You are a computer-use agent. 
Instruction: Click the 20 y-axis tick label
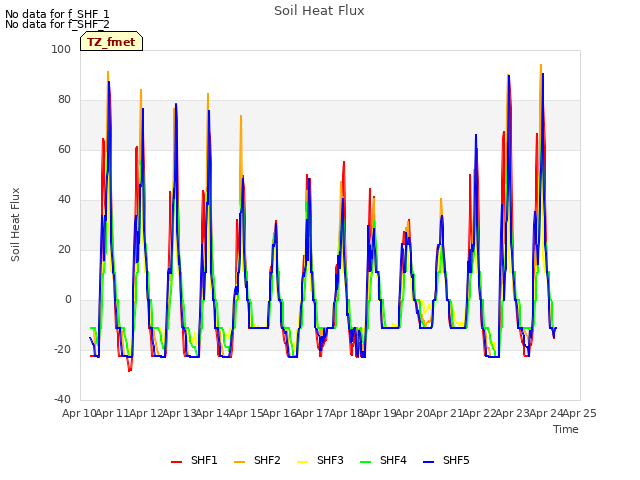pyautogui.click(x=64, y=249)
